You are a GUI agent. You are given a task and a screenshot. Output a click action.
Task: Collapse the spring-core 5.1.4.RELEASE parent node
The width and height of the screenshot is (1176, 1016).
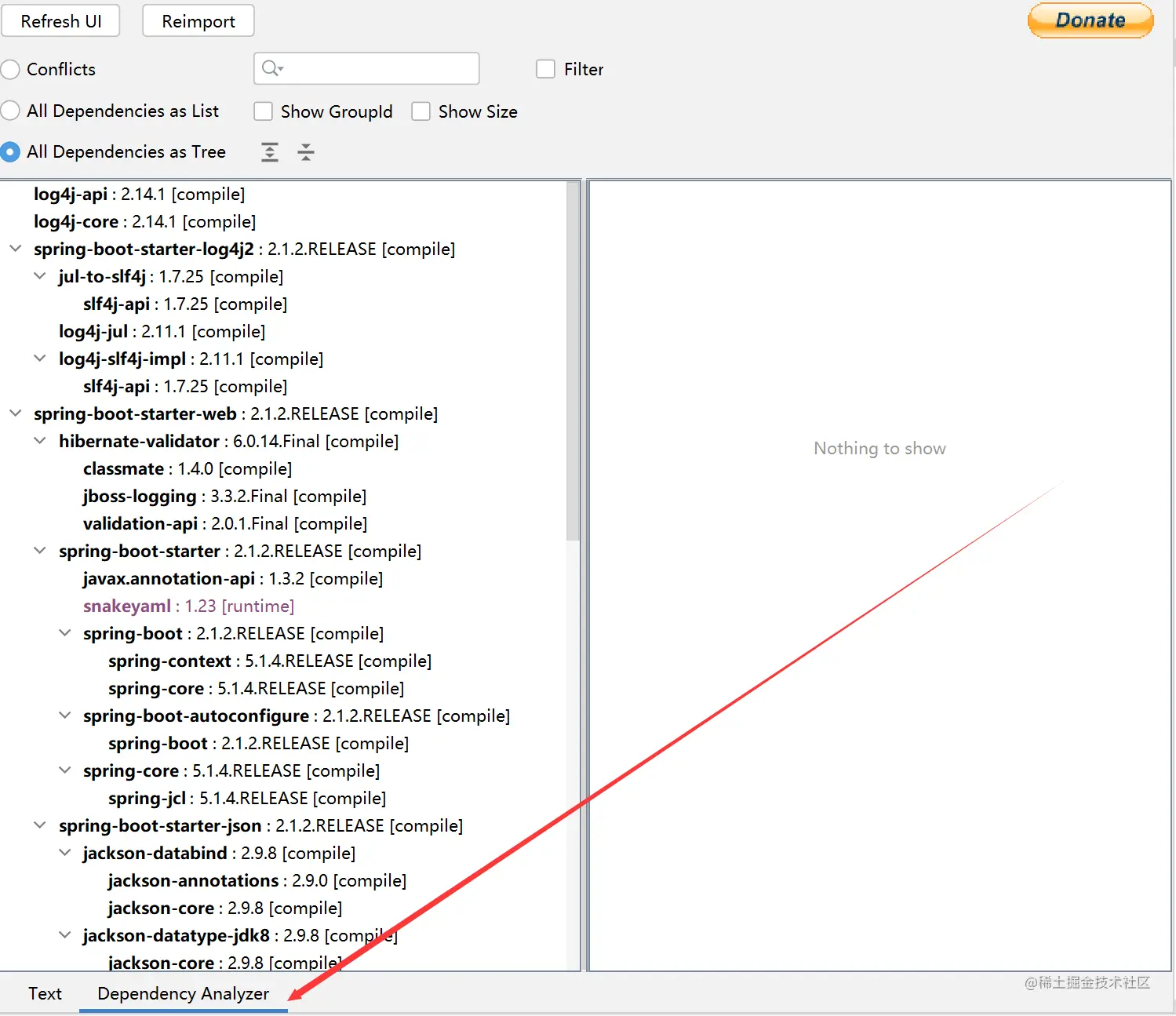[x=65, y=770]
